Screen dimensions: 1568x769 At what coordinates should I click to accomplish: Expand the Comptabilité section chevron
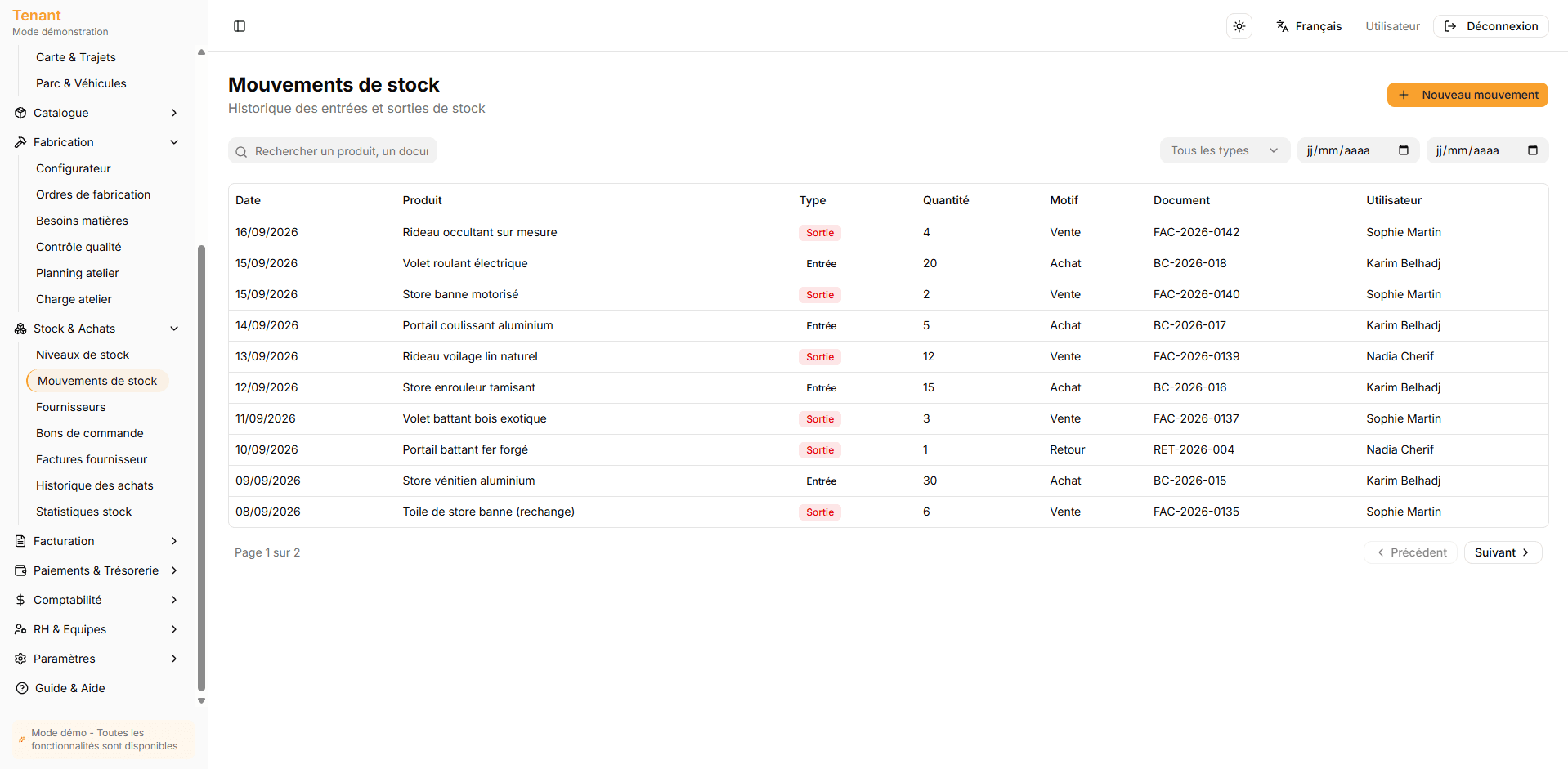[174, 600]
